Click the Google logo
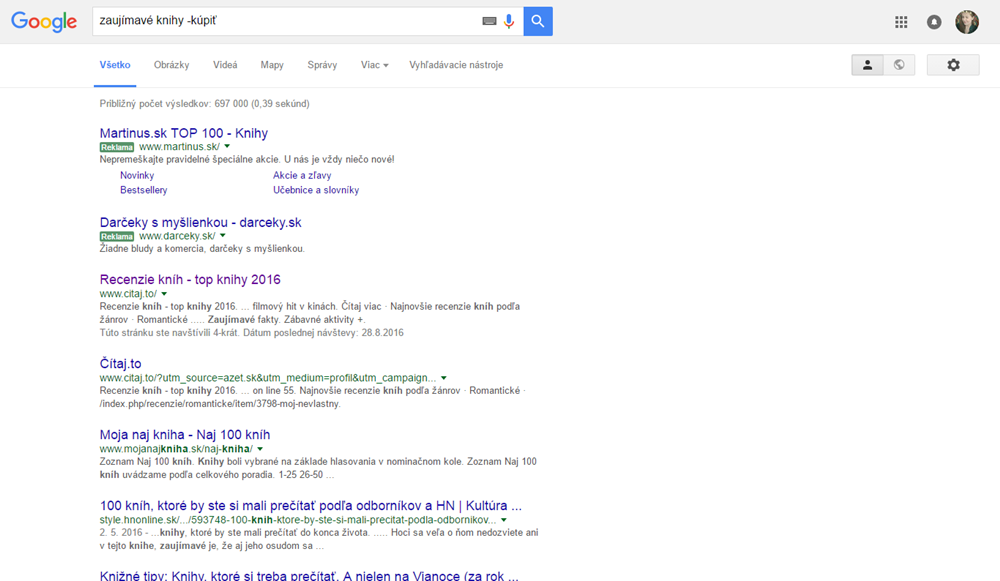This screenshot has height=581, width=1000. coord(44,21)
